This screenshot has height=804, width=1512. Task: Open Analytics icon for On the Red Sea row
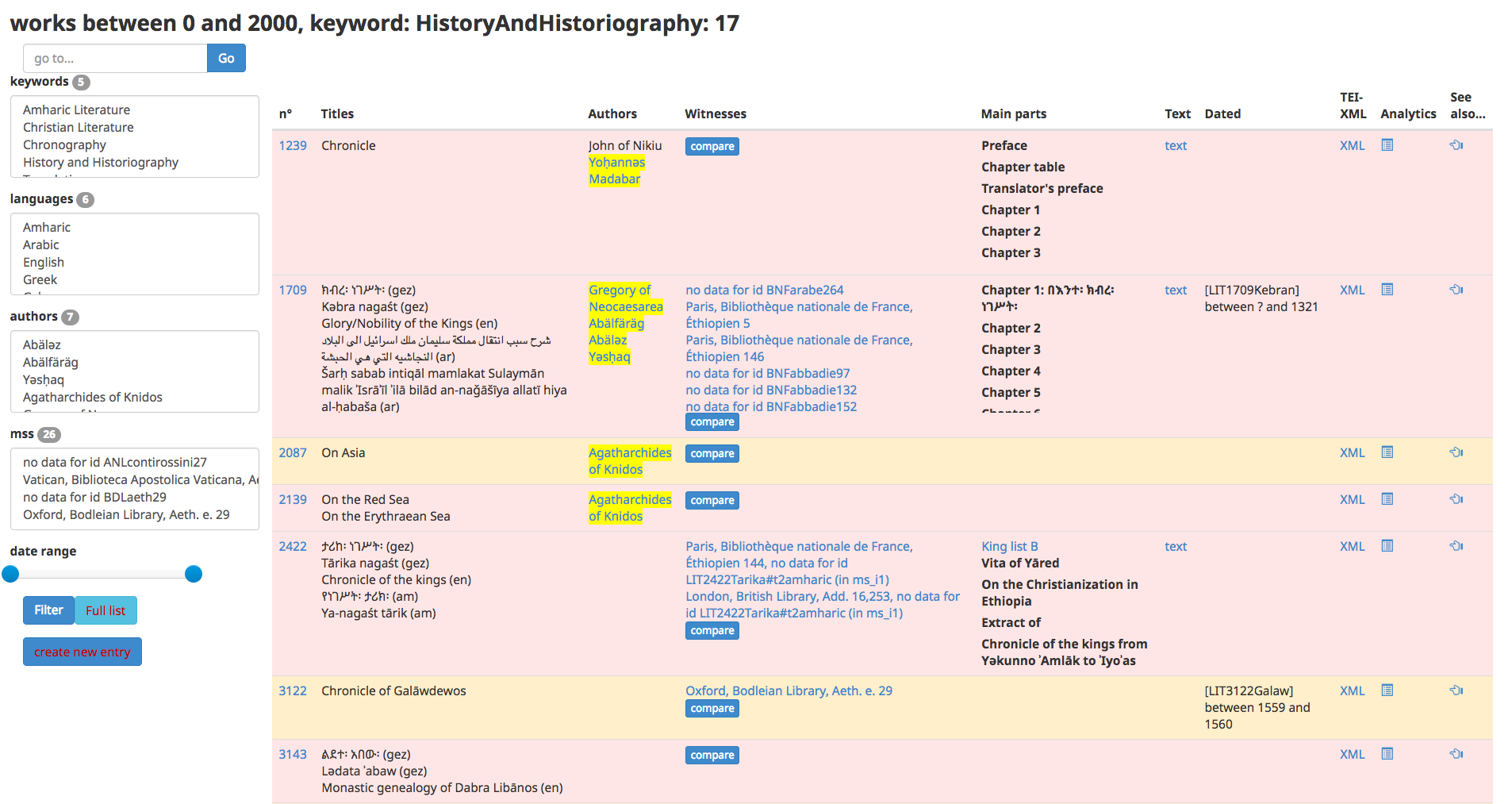tap(1387, 499)
